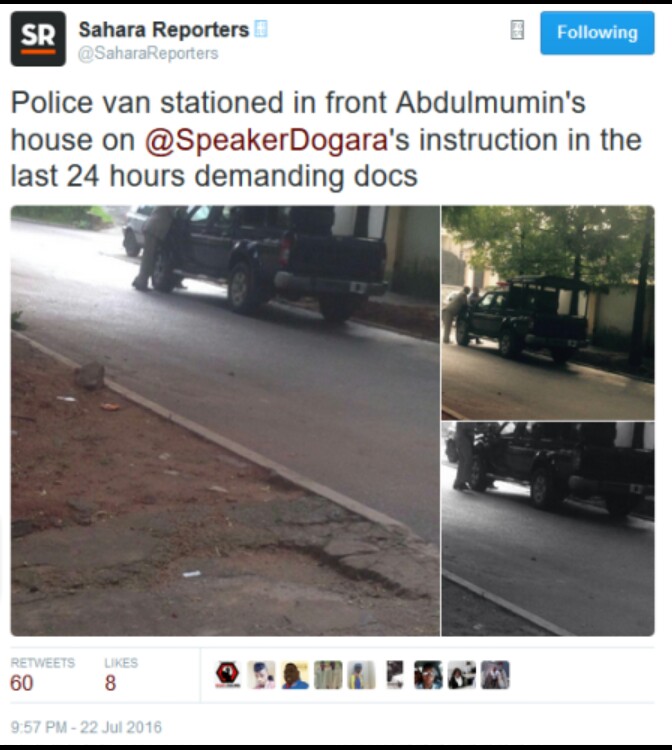672x750 pixels.
Task: View the 8 likes count
Action: (x=110, y=683)
